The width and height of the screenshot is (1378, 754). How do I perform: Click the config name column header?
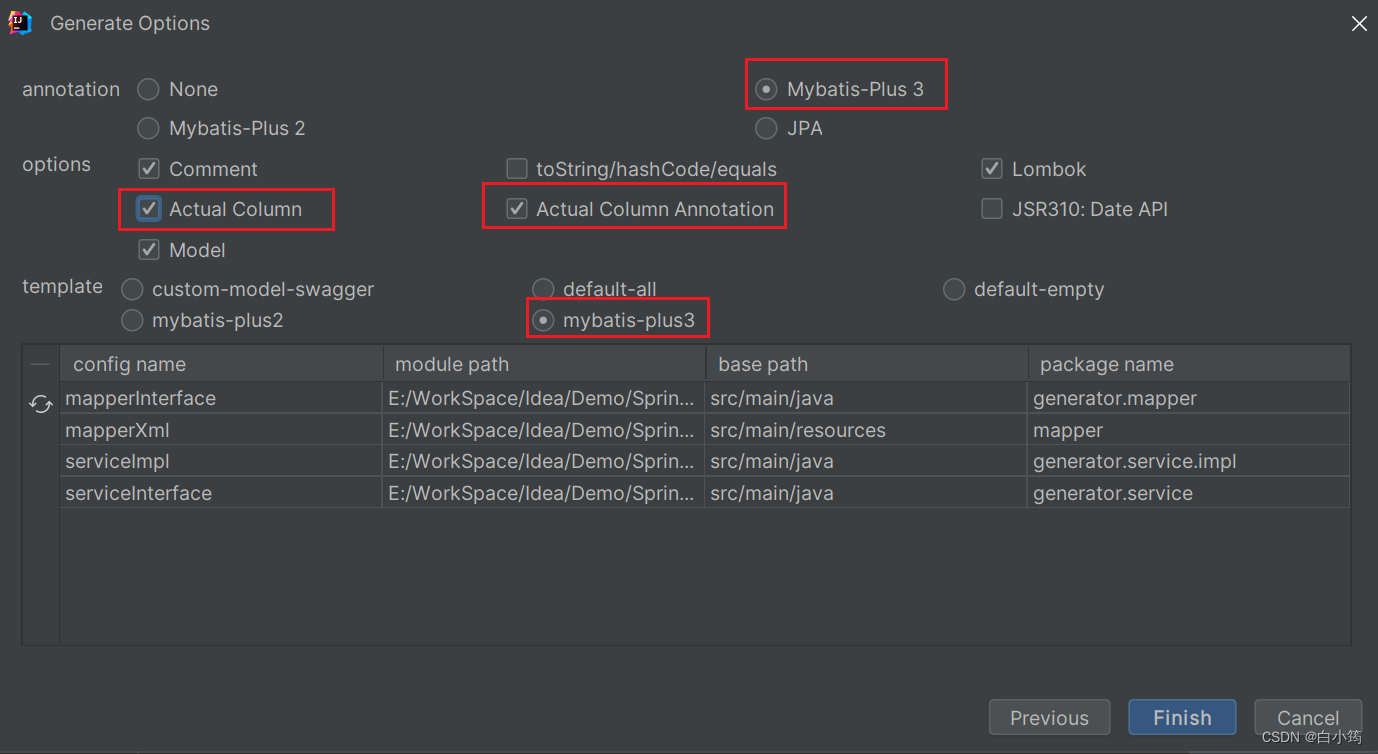tap(222, 364)
